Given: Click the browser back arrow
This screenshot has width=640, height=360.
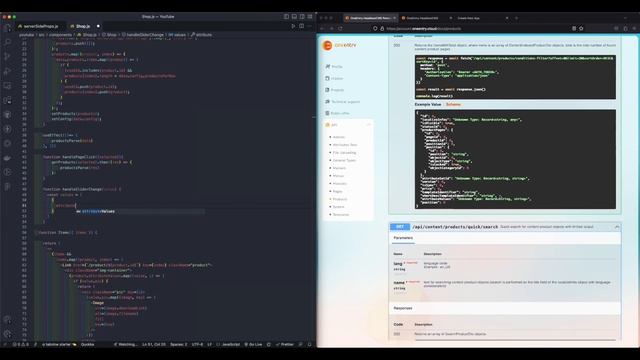Looking at the screenshot, I should [x=322, y=29].
